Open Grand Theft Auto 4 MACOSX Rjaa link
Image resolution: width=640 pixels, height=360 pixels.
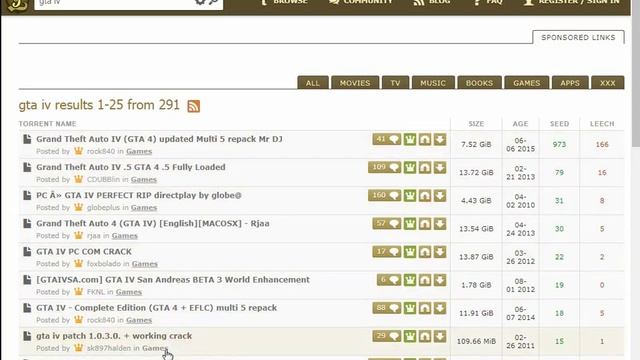pyautogui.click(x=153, y=223)
